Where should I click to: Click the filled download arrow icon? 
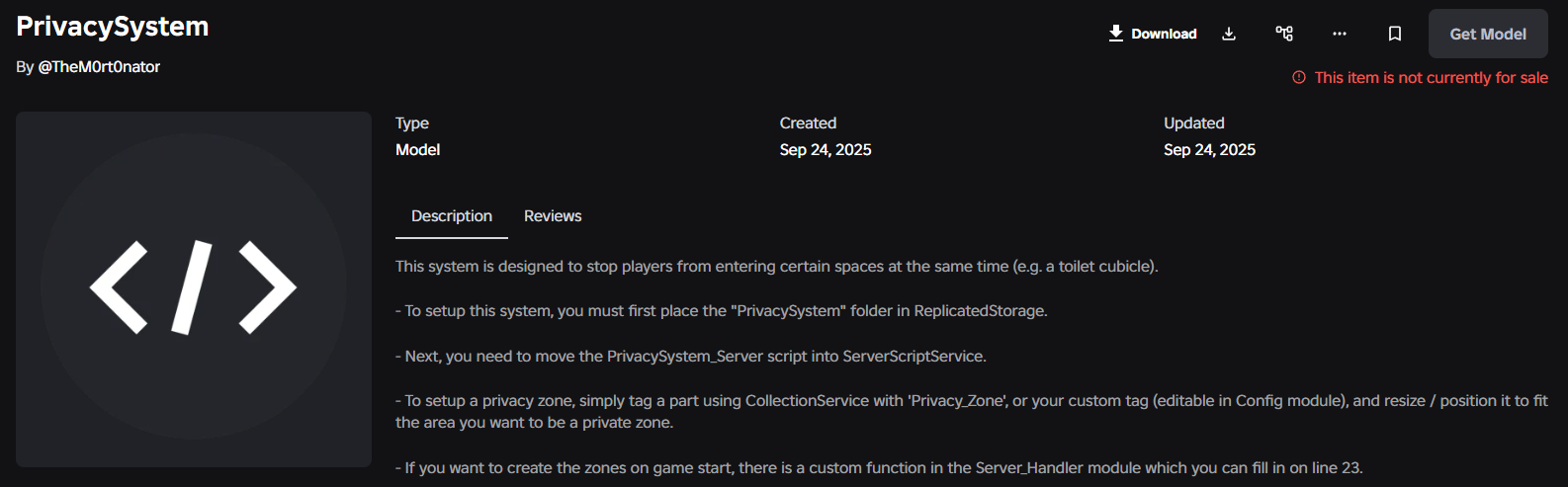click(1115, 34)
